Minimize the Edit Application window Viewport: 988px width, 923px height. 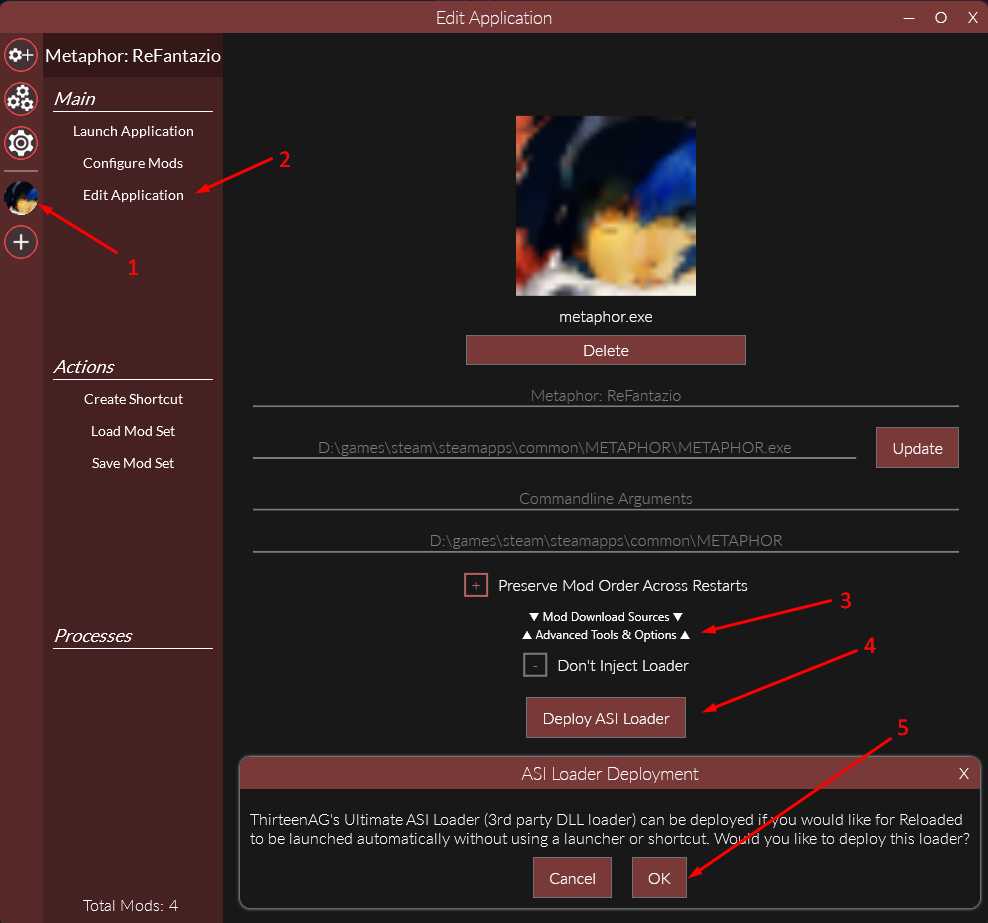[x=909, y=18]
